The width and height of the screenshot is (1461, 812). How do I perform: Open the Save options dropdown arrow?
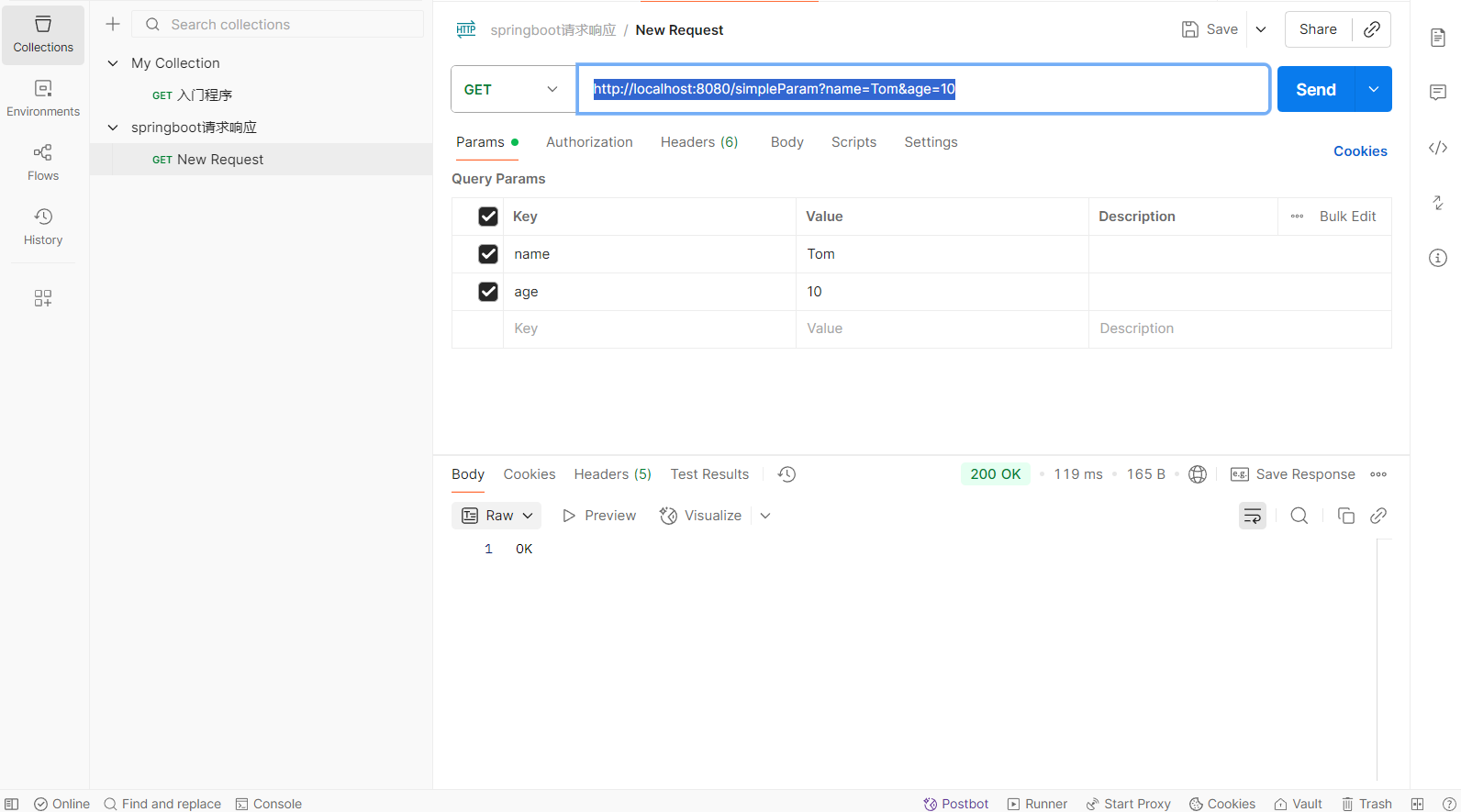click(1261, 29)
